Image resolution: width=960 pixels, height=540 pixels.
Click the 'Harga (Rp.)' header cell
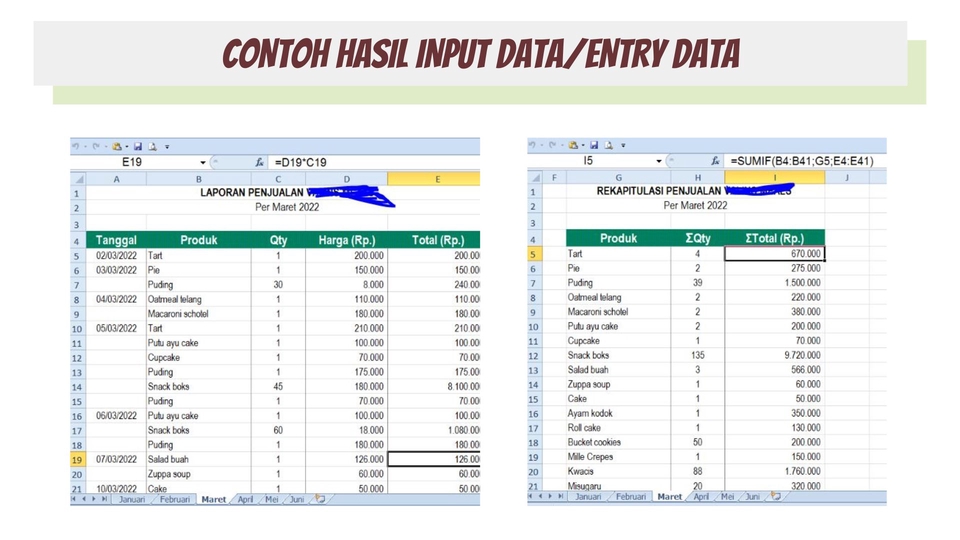click(347, 240)
